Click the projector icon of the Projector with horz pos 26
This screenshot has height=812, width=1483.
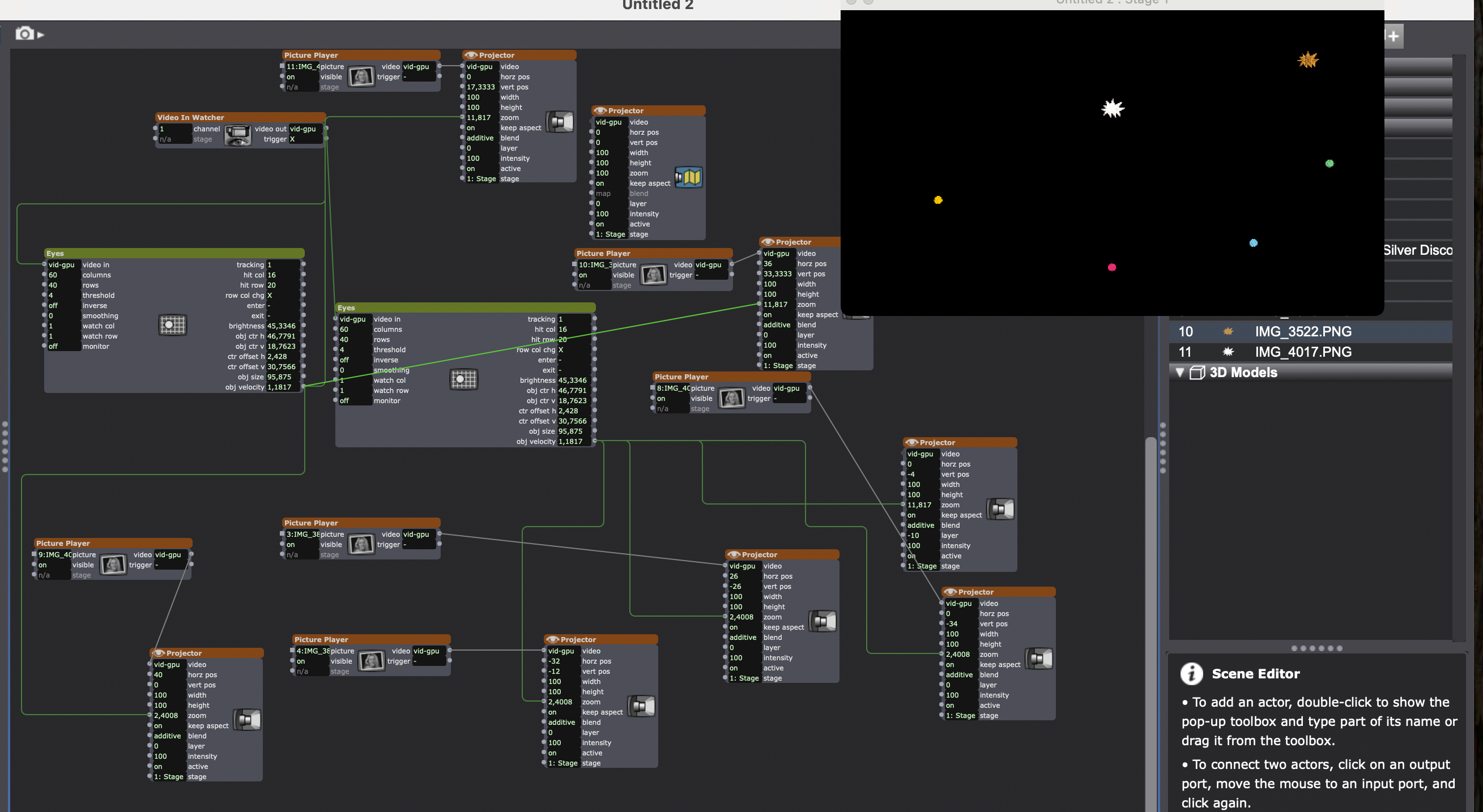click(x=823, y=622)
